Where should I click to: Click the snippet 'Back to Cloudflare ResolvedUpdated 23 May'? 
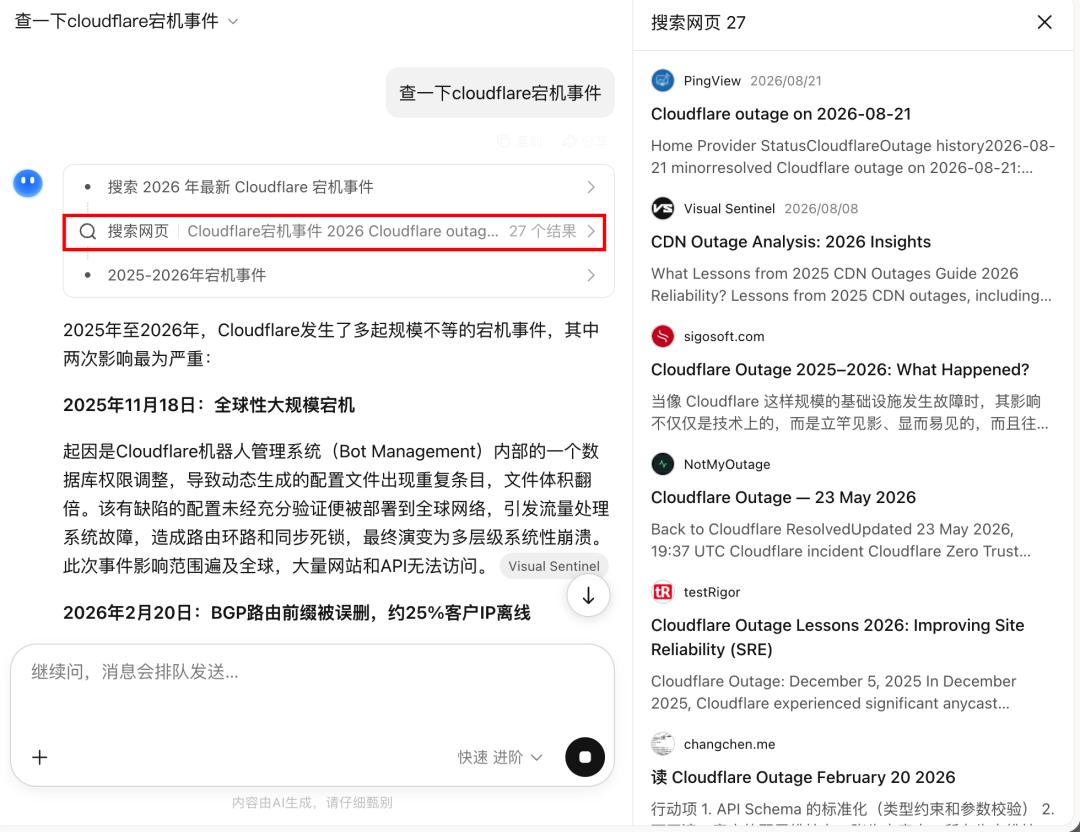pyautogui.click(x=841, y=540)
